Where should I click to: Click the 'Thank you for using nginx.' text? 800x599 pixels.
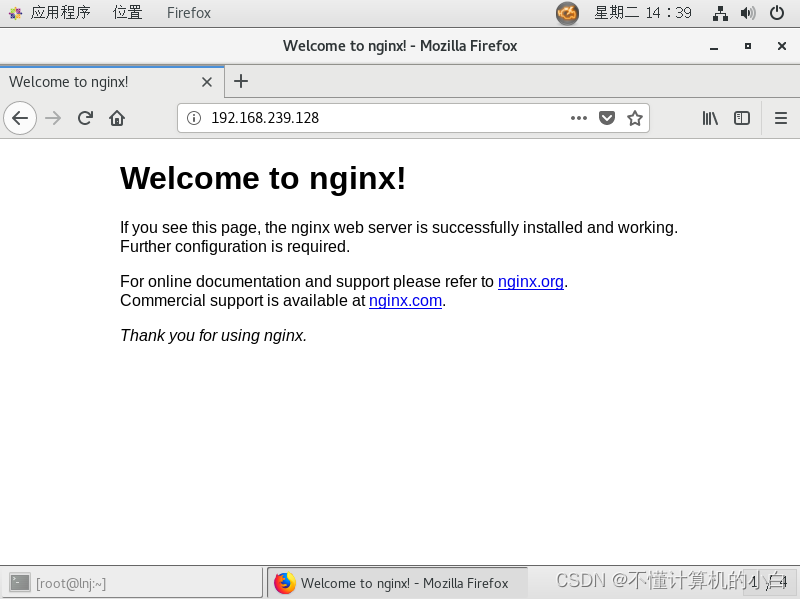pos(213,335)
